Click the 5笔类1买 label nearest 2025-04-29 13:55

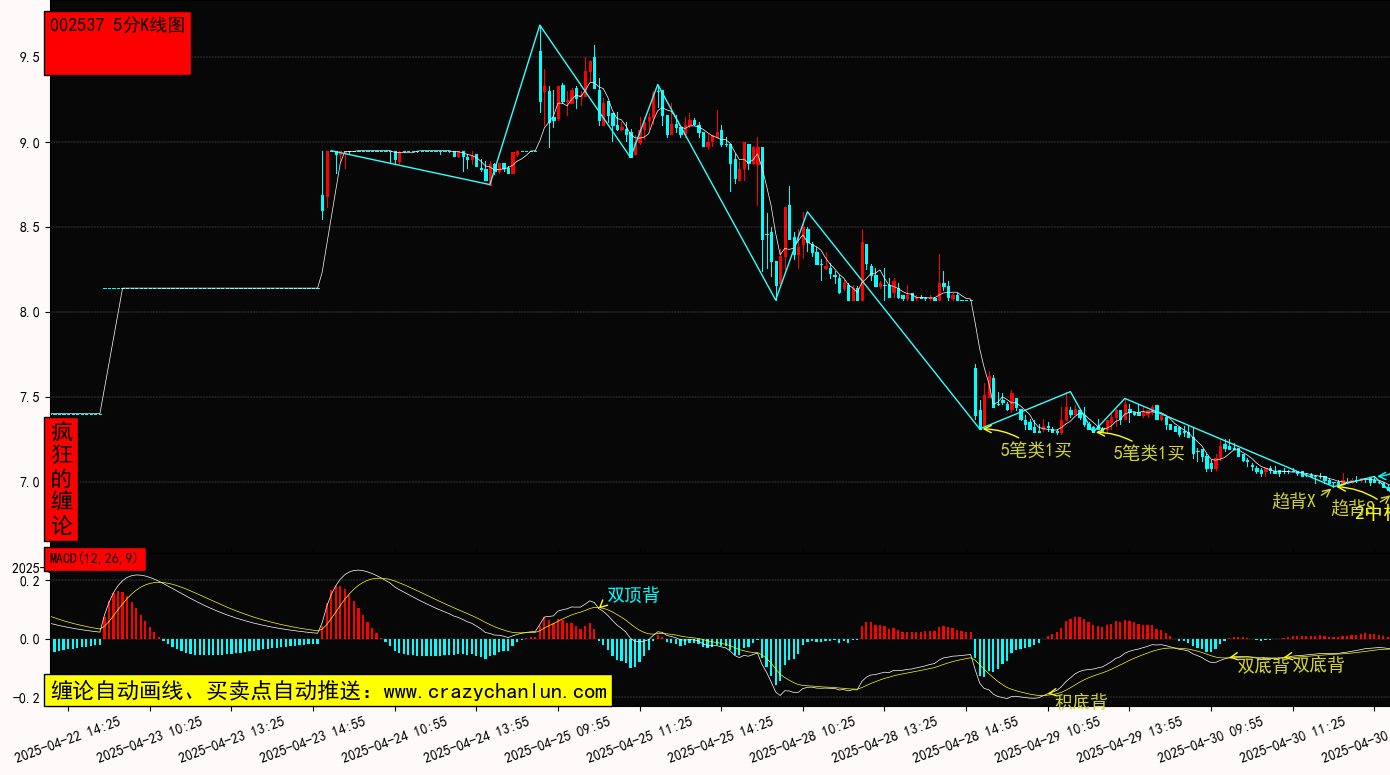click(x=1149, y=452)
